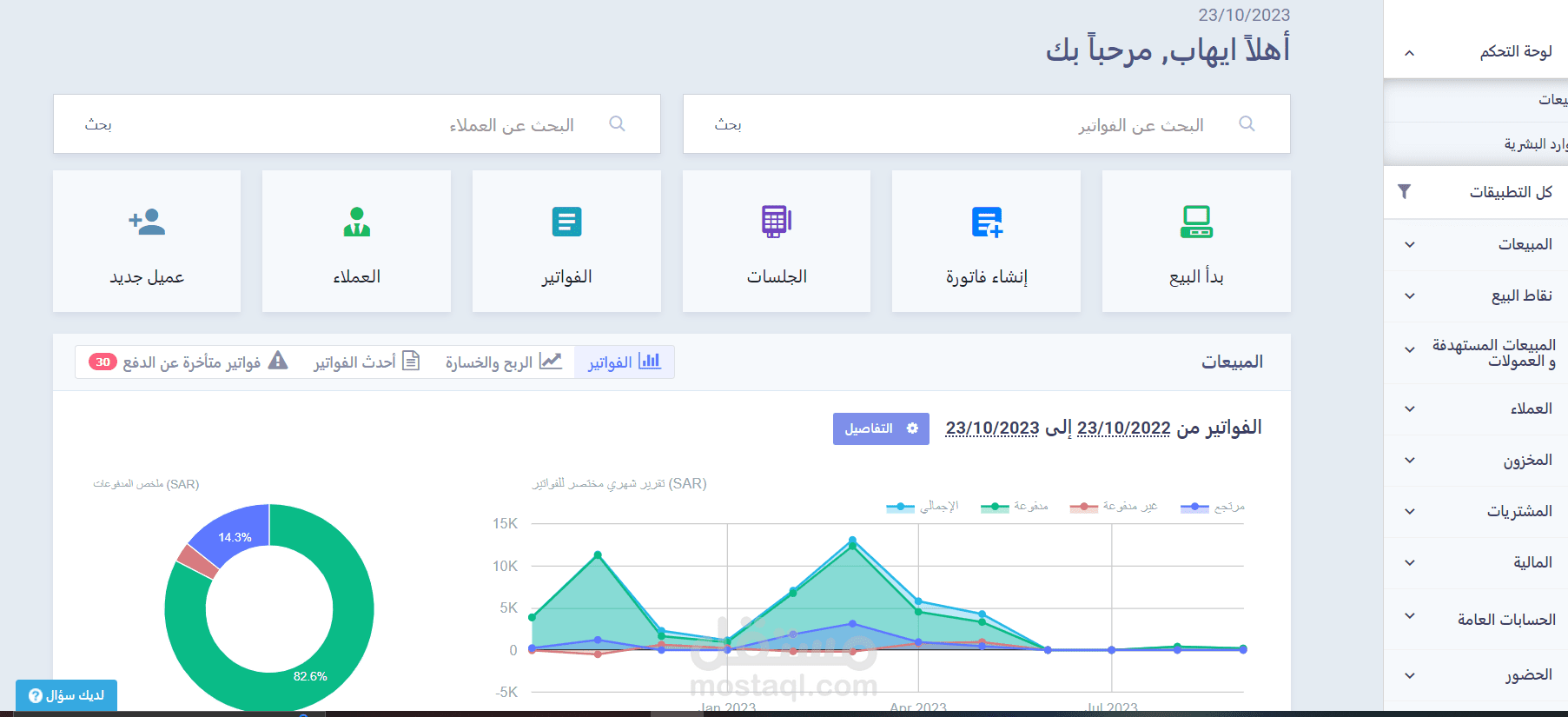Click the التفاصيل details button

tap(881, 428)
